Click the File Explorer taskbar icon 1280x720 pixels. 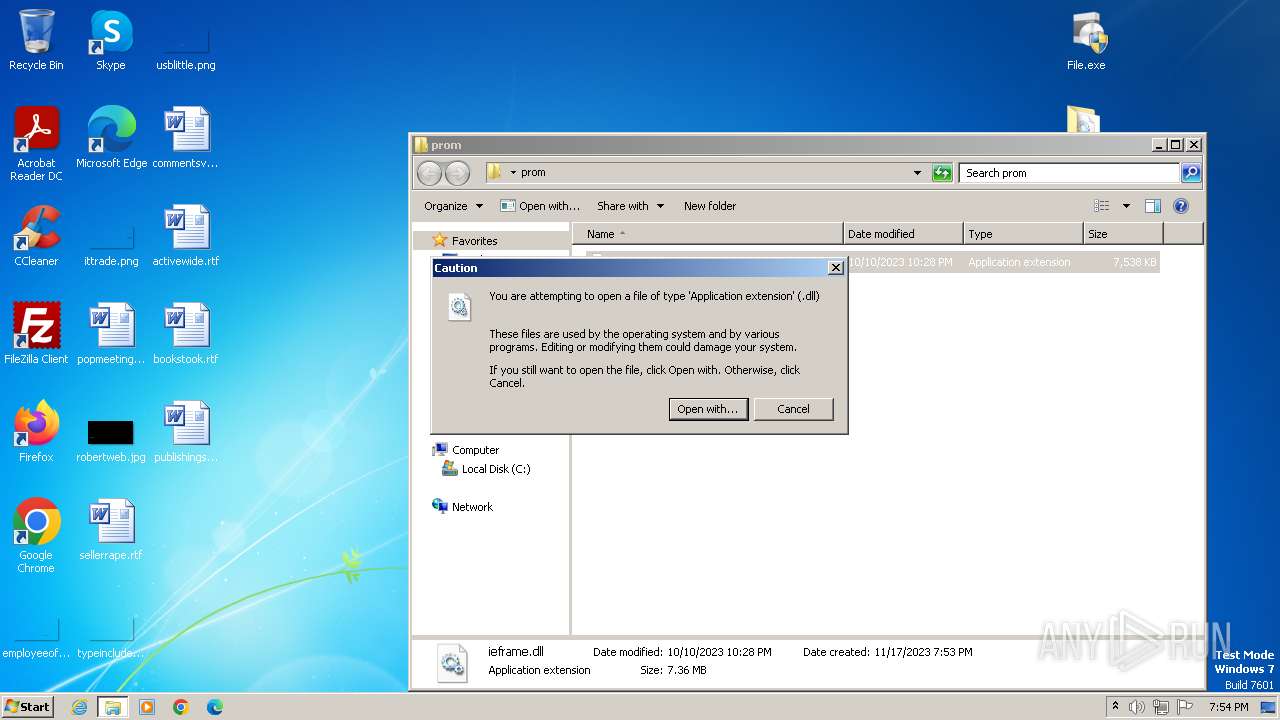click(112, 707)
